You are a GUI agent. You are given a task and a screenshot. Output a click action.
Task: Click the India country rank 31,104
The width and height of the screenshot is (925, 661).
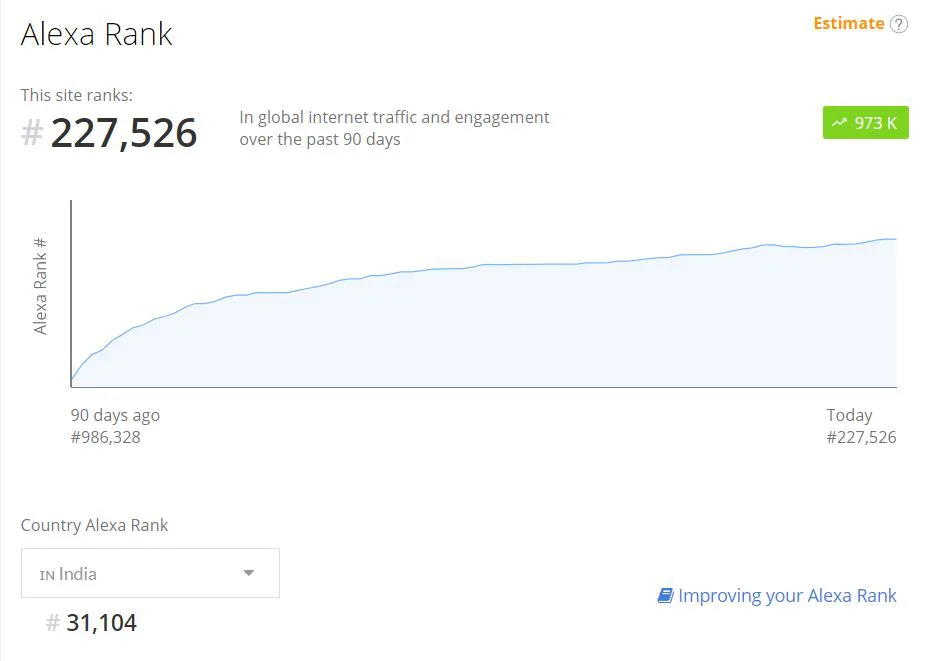point(101,623)
